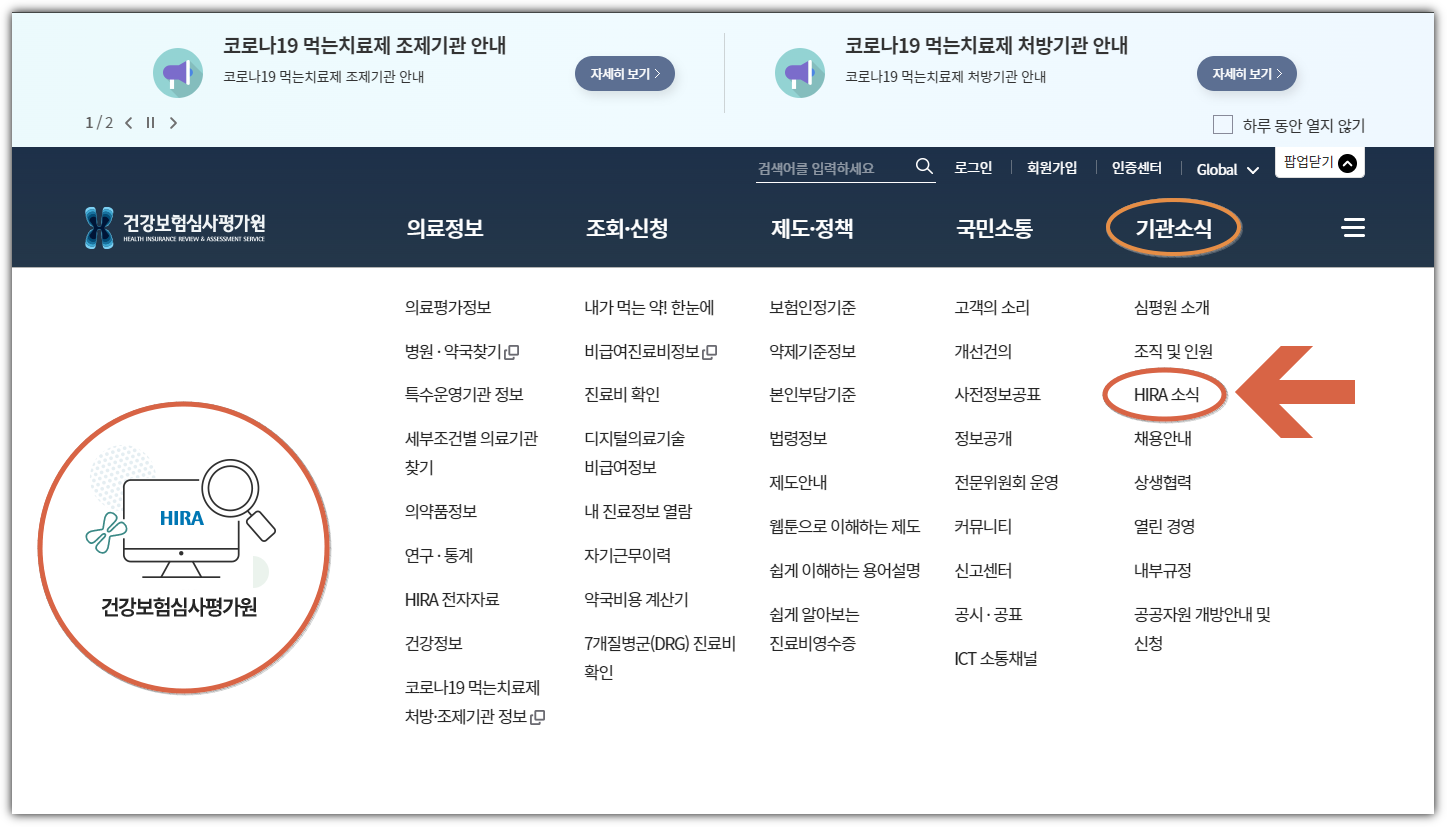1447x827 pixels.
Task: Select 신고센터 submenu item
Action: (984, 571)
